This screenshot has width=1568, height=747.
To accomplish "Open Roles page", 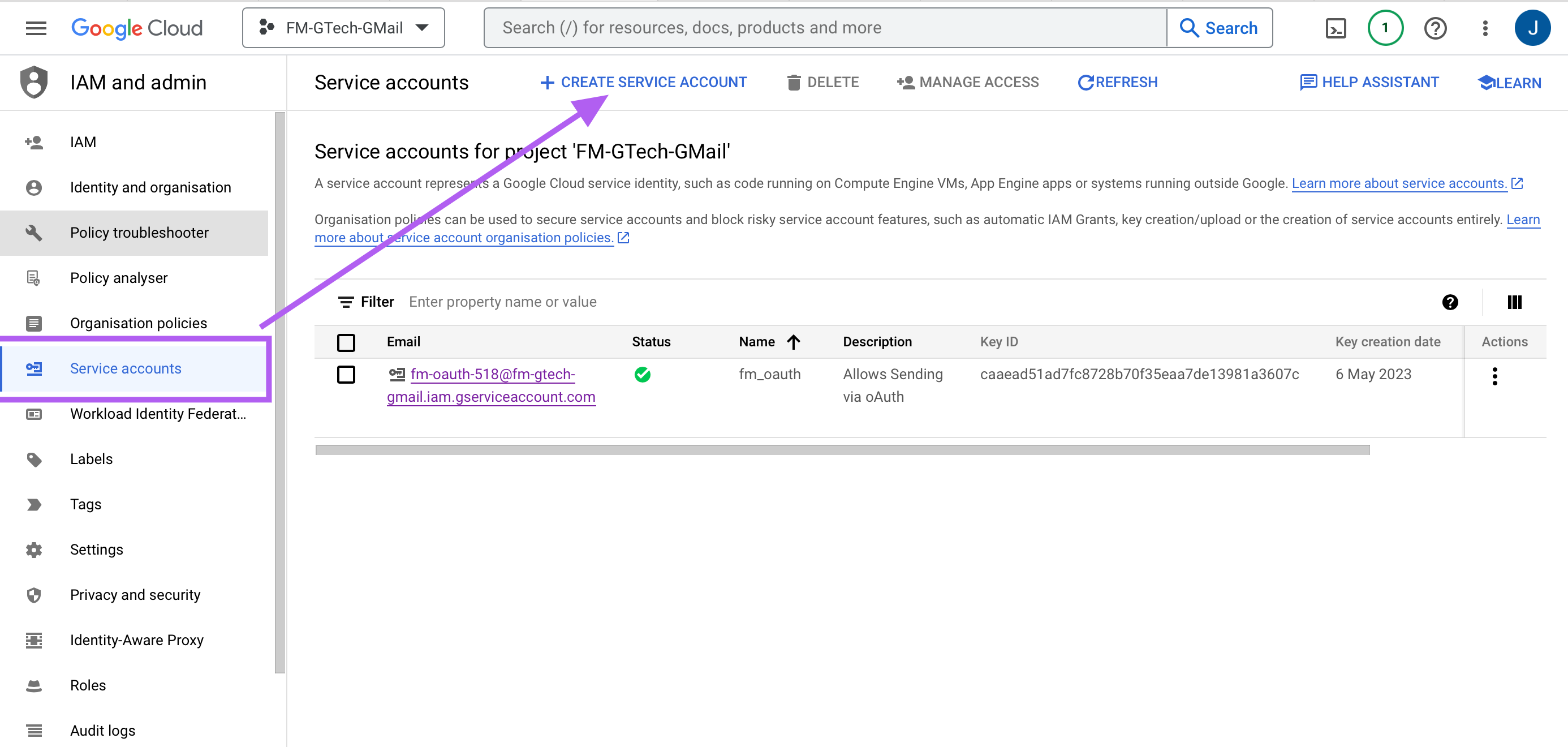I will click(134, 685).
